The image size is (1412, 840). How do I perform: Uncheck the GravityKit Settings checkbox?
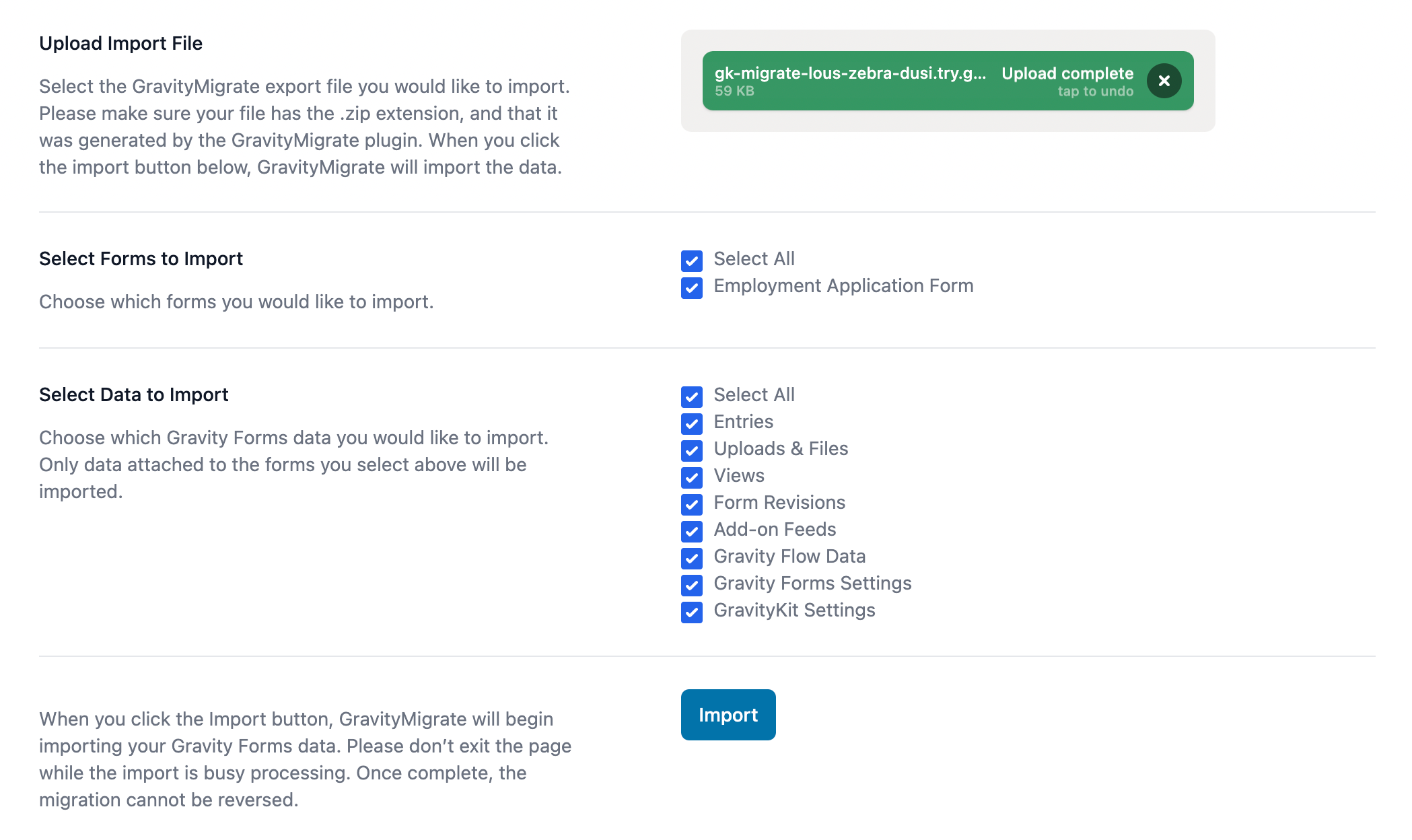click(691, 612)
